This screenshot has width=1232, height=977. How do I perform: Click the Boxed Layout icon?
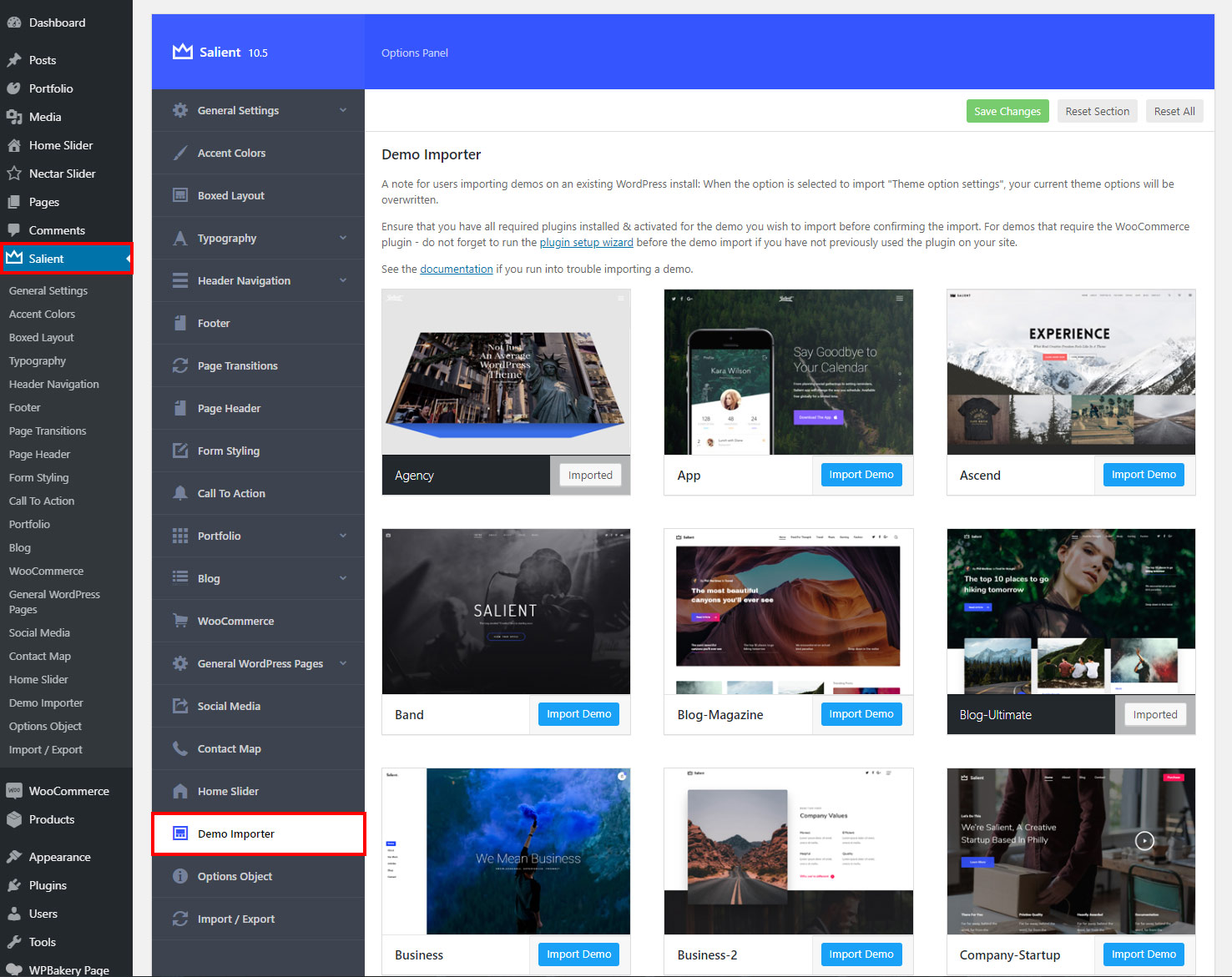point(180,195)
